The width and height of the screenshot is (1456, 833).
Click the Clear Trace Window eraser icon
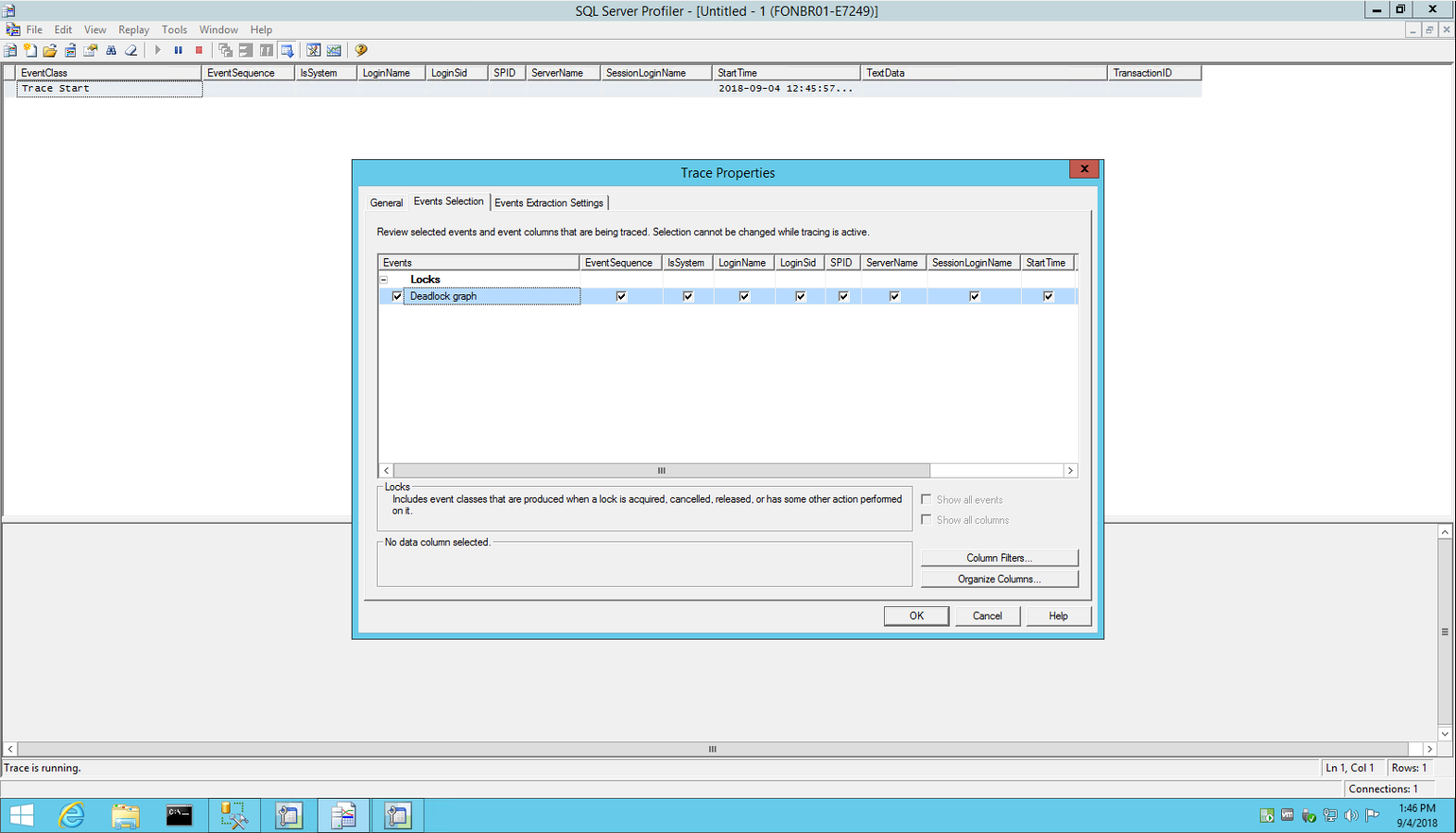coord(131,50)
